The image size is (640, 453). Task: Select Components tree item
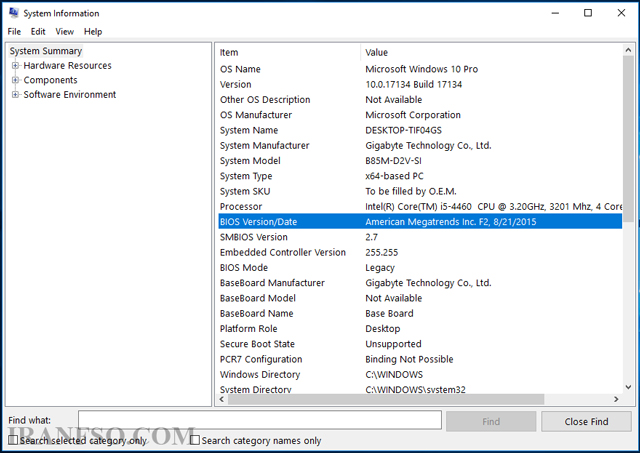pos(50,80)
